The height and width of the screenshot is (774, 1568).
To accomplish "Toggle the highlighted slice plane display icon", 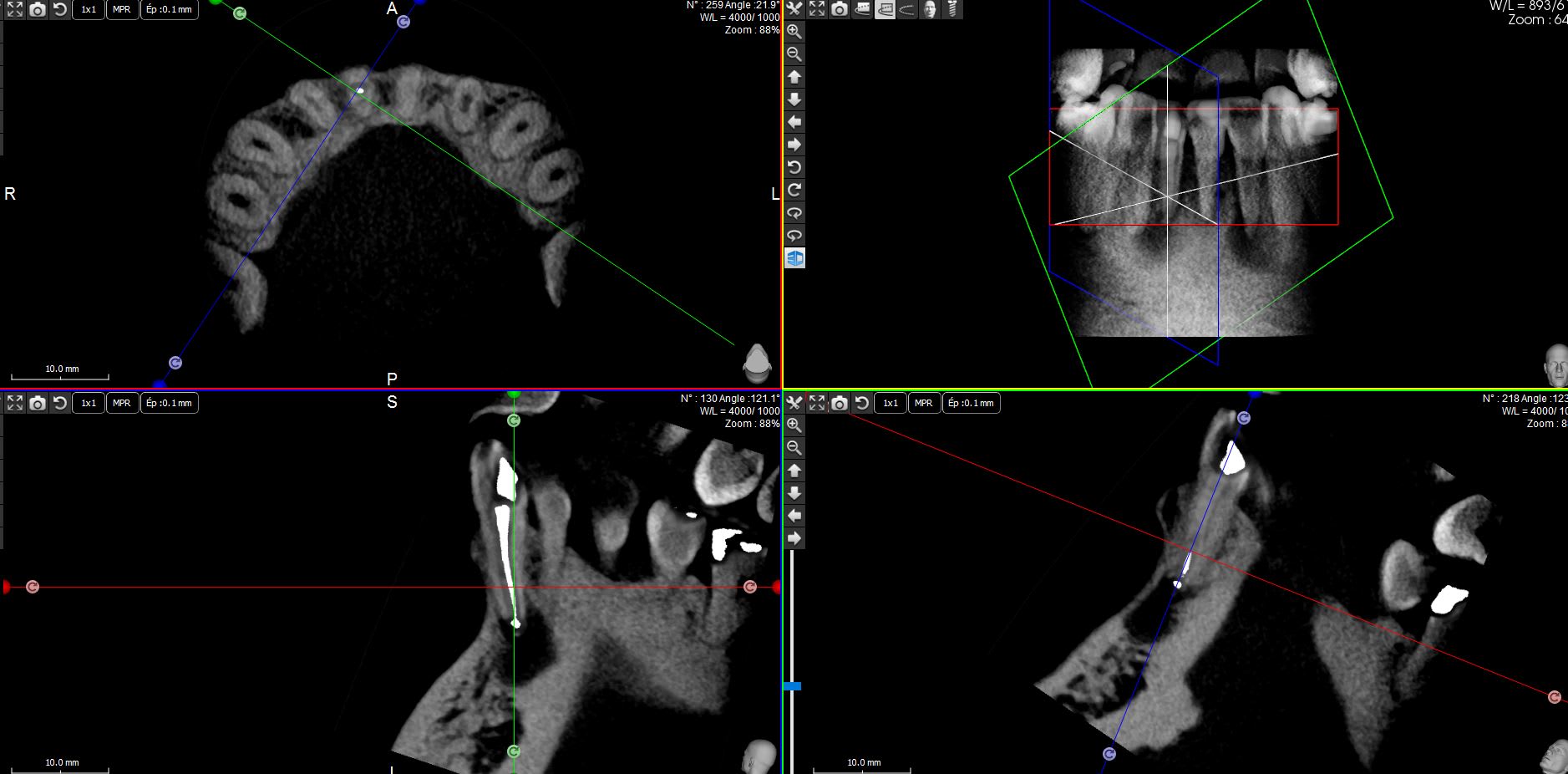I will click(x=885, y=9).
